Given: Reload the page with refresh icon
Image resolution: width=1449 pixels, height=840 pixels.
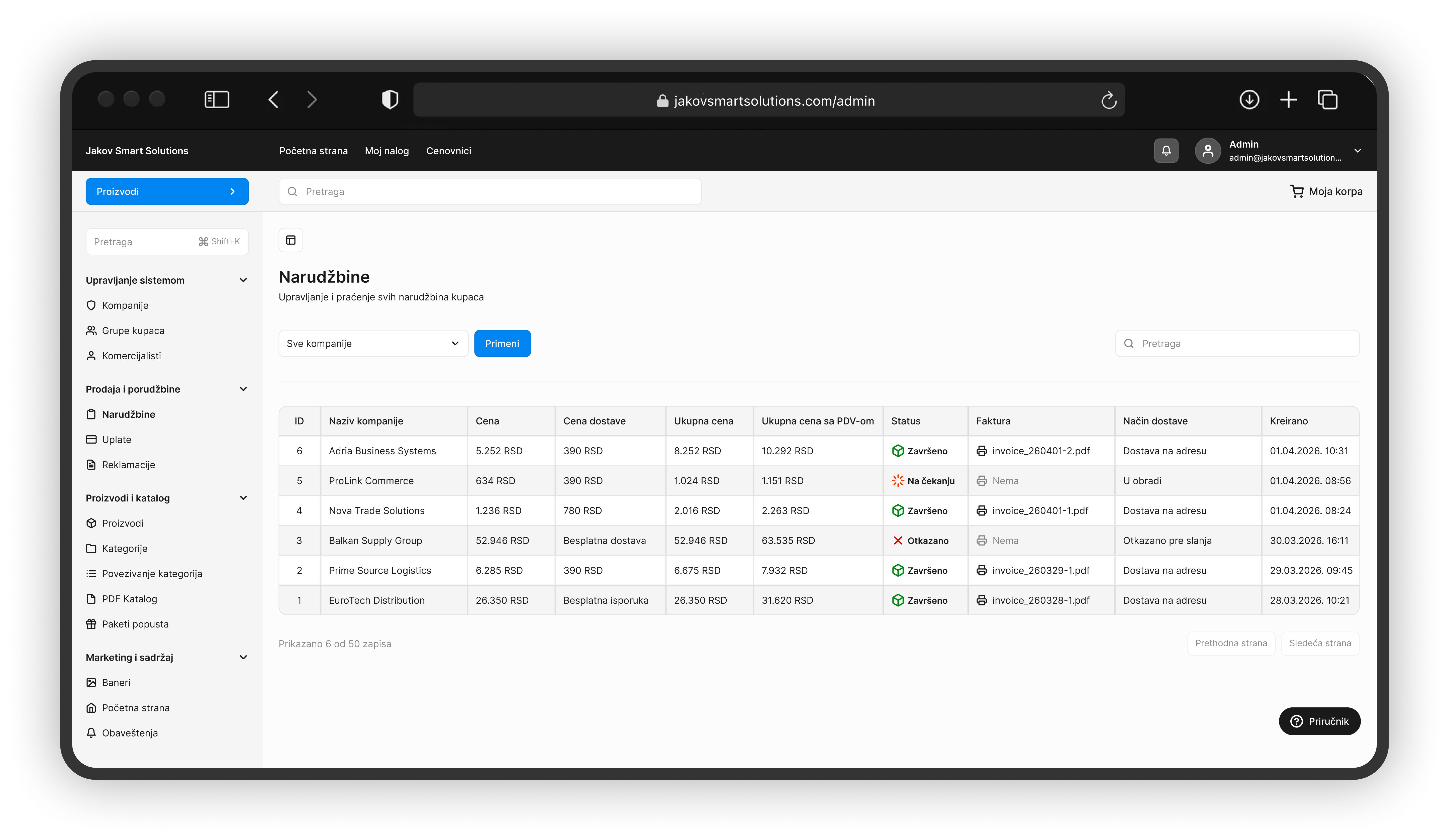Looking at the screenshot, I should tap(1109, 101).
